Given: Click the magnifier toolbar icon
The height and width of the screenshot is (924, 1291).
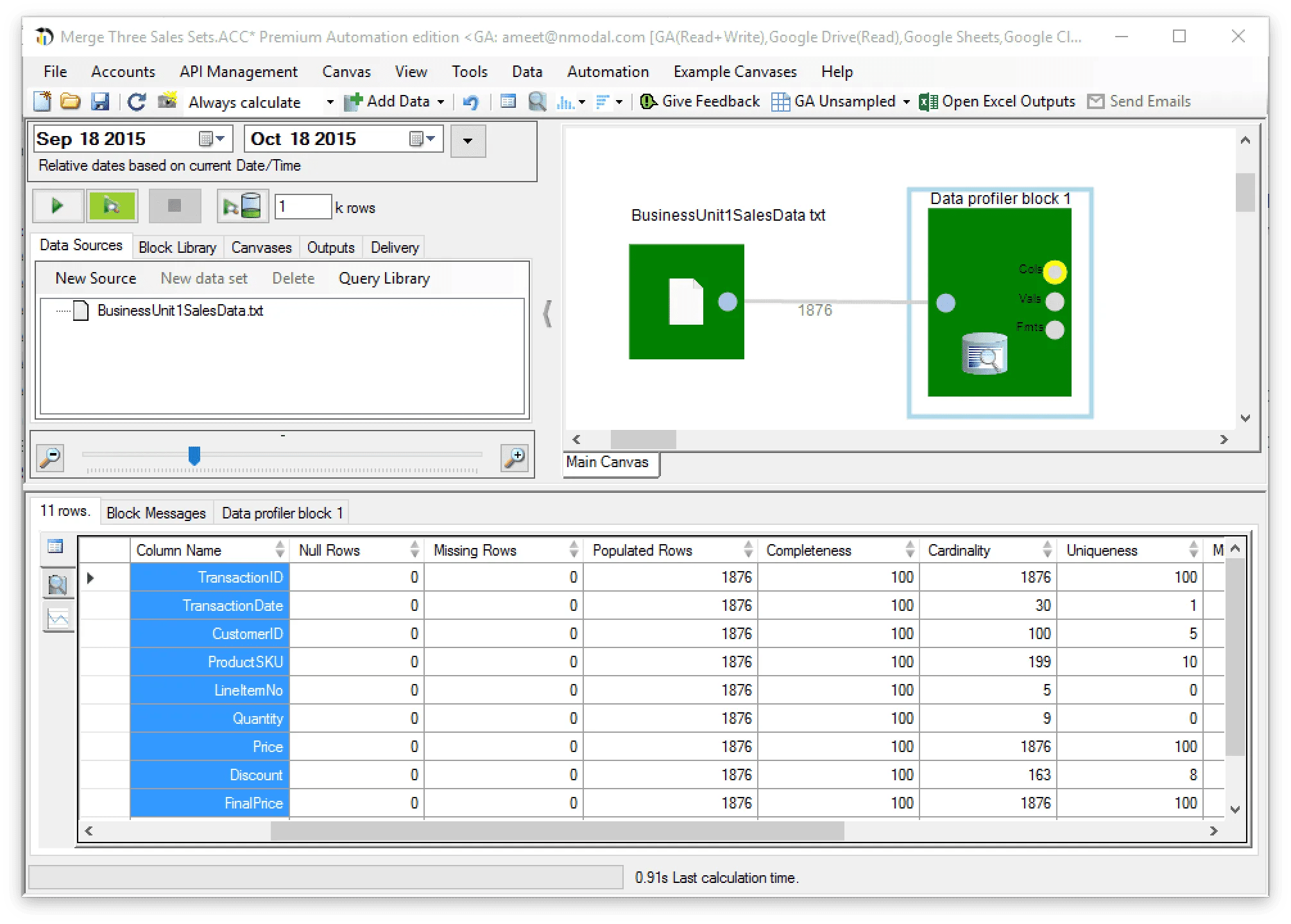Looking at the screenshot, I should (537, 102).
